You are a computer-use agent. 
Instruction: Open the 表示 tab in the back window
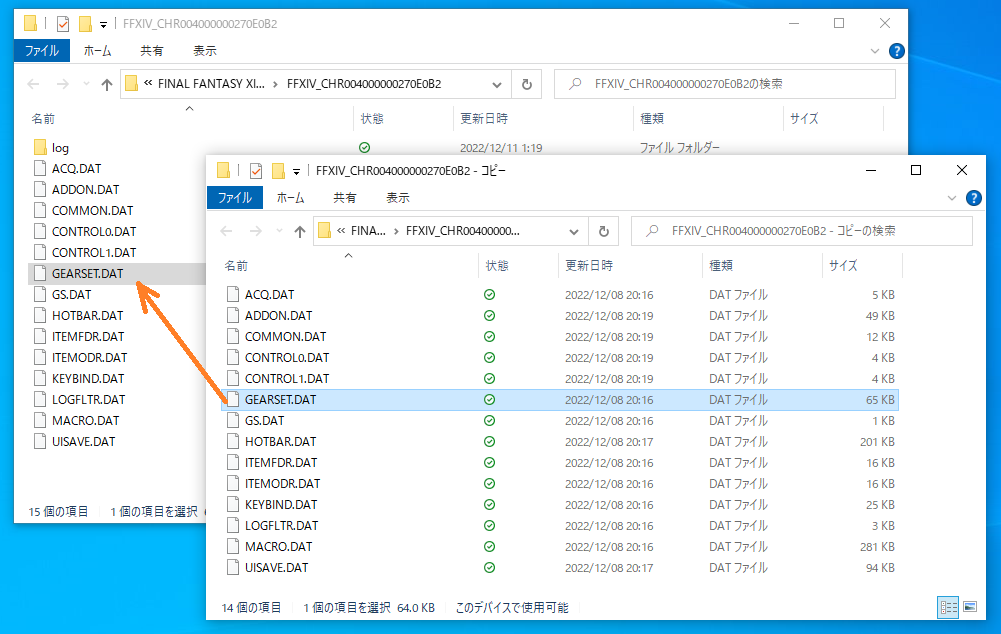(205, 50)
